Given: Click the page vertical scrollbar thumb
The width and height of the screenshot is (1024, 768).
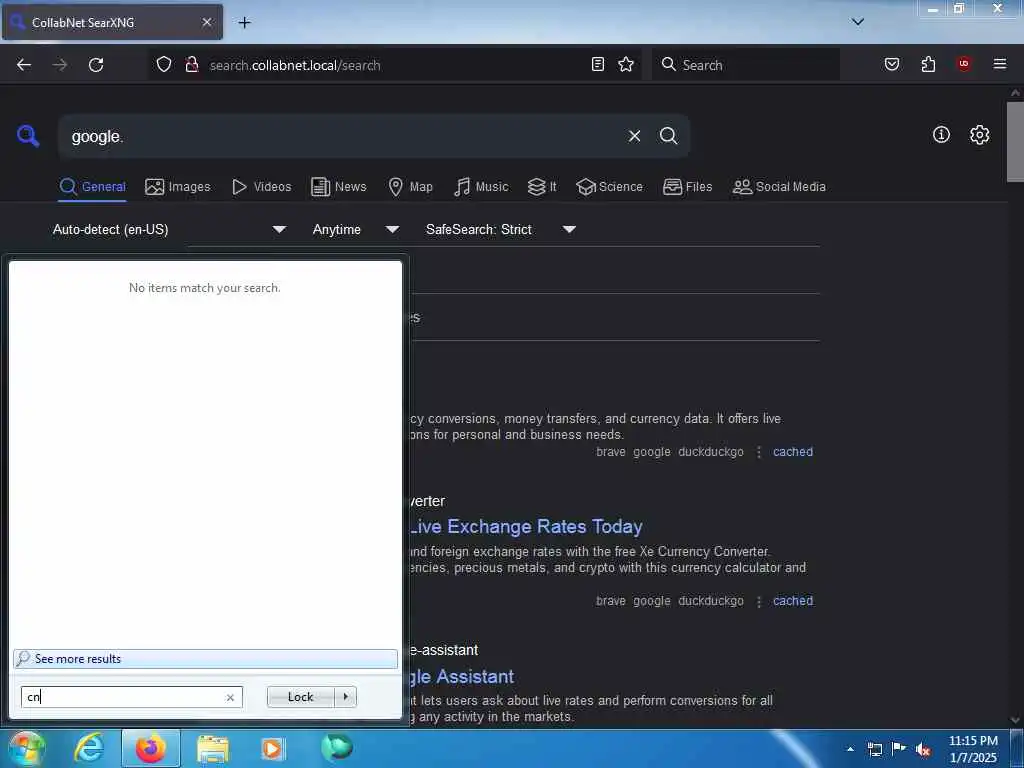Looking at the screenshot, I should click(x=1015, y=142).
